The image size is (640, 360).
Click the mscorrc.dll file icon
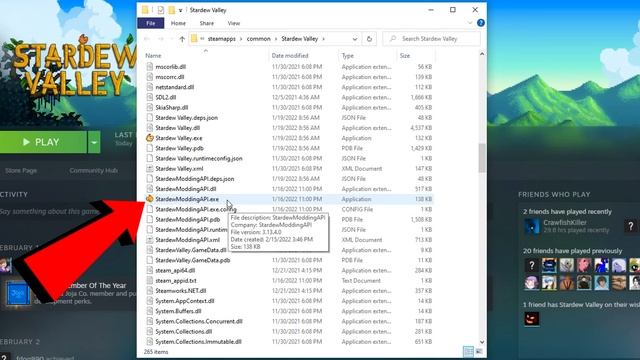150,77
